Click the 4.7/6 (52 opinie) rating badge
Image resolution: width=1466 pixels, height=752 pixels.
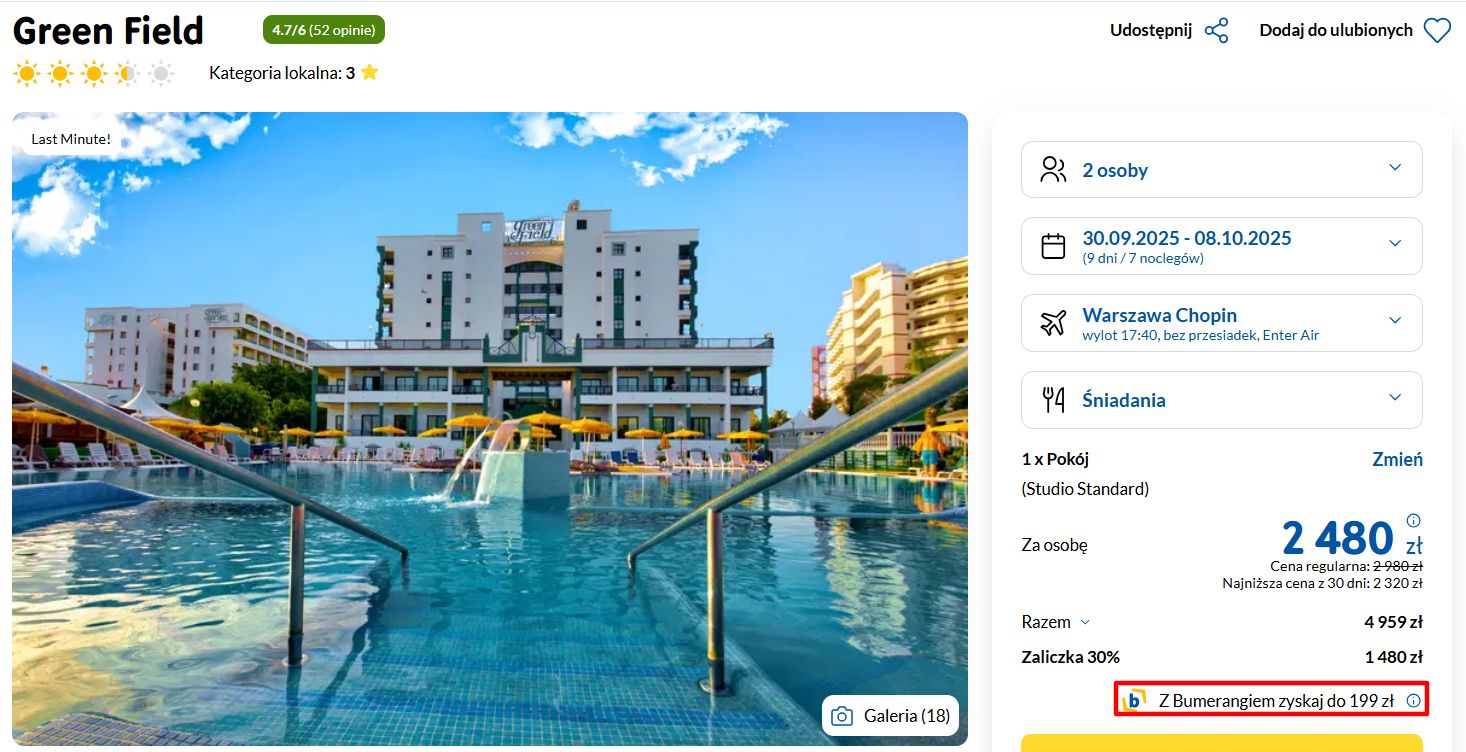point(324,30)
